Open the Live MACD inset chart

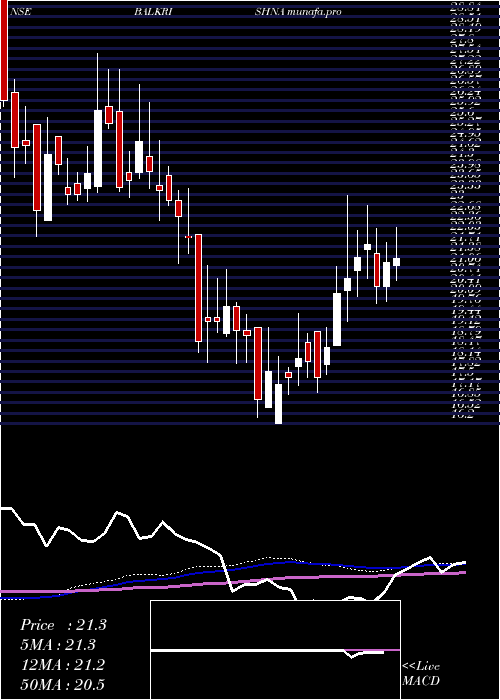pyautogui.click(x=275, y=650)
